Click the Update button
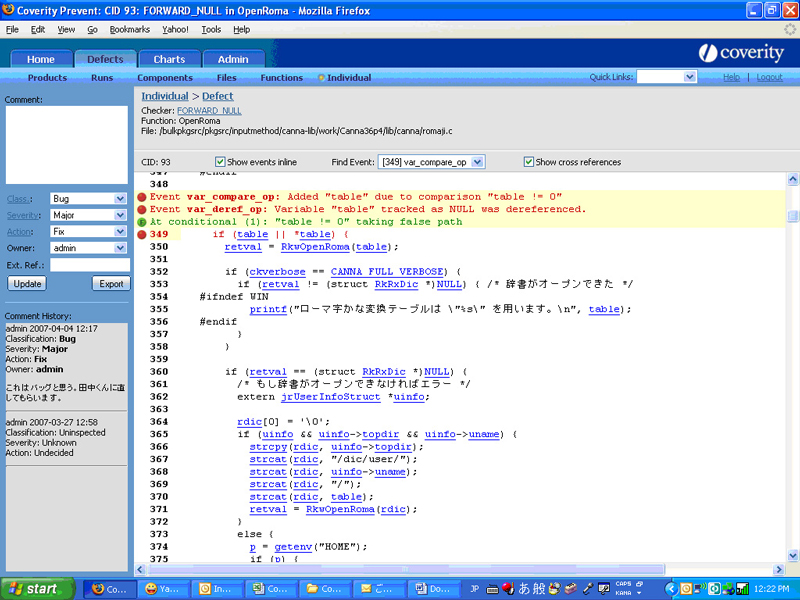This screenshot has height=600, width=800. click(27, 284)
